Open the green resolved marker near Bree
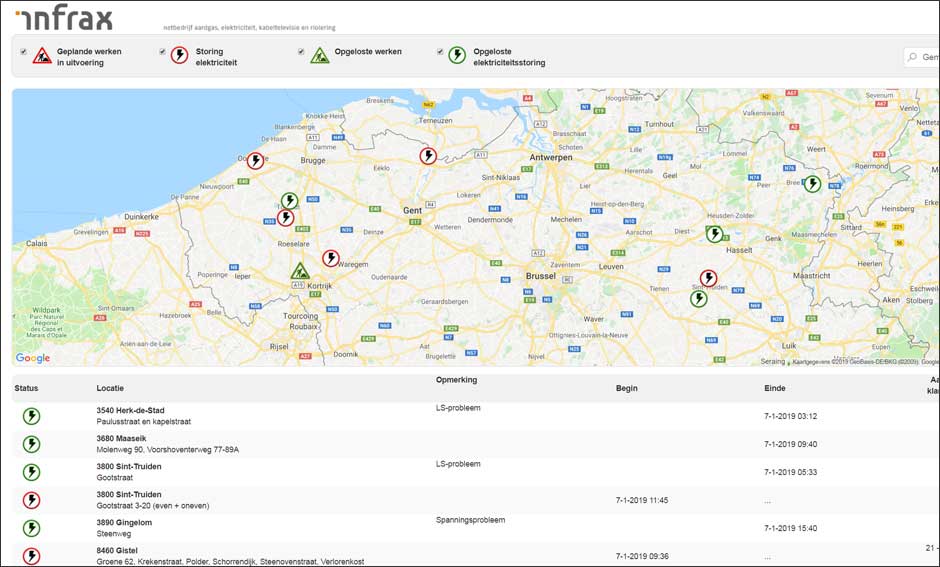 click(812, 183)
